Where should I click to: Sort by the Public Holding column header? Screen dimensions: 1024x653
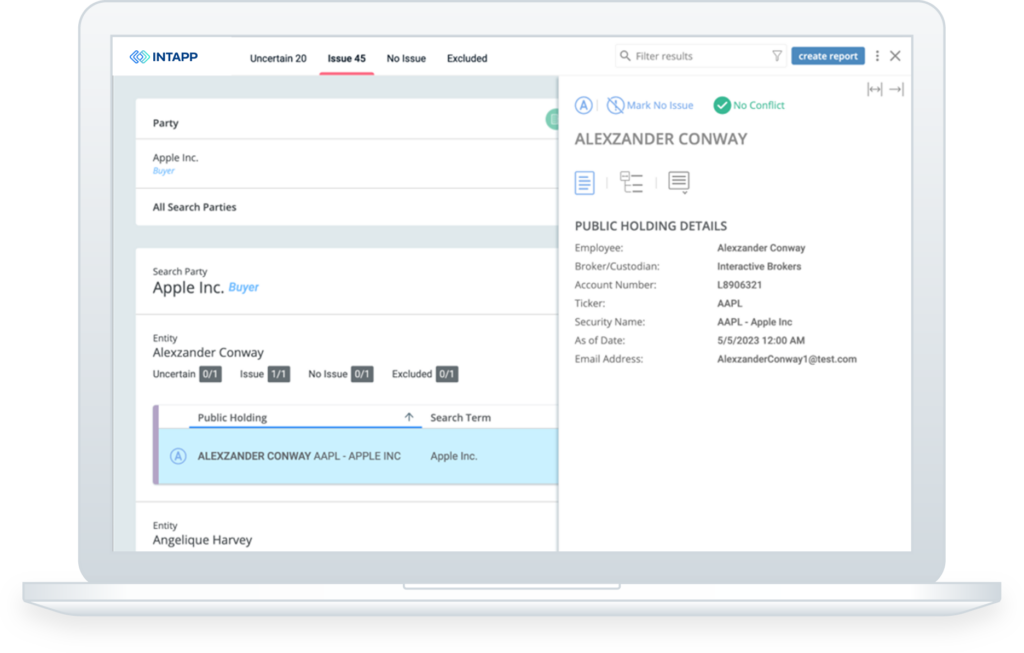[x=232, y=417]
